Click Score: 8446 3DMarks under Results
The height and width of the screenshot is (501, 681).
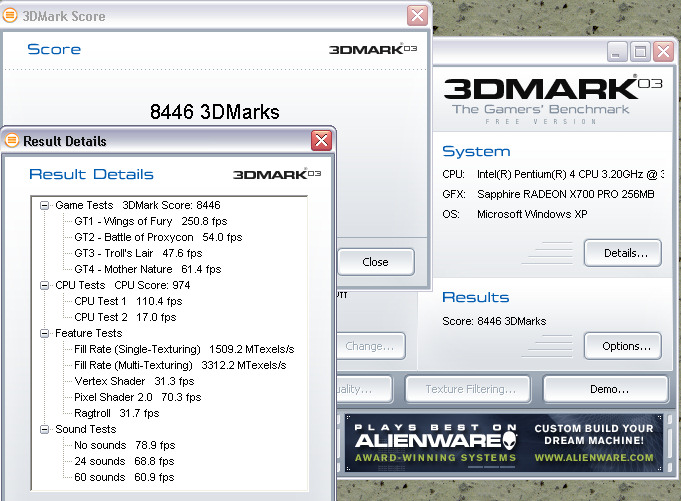(x=494, y=321)
